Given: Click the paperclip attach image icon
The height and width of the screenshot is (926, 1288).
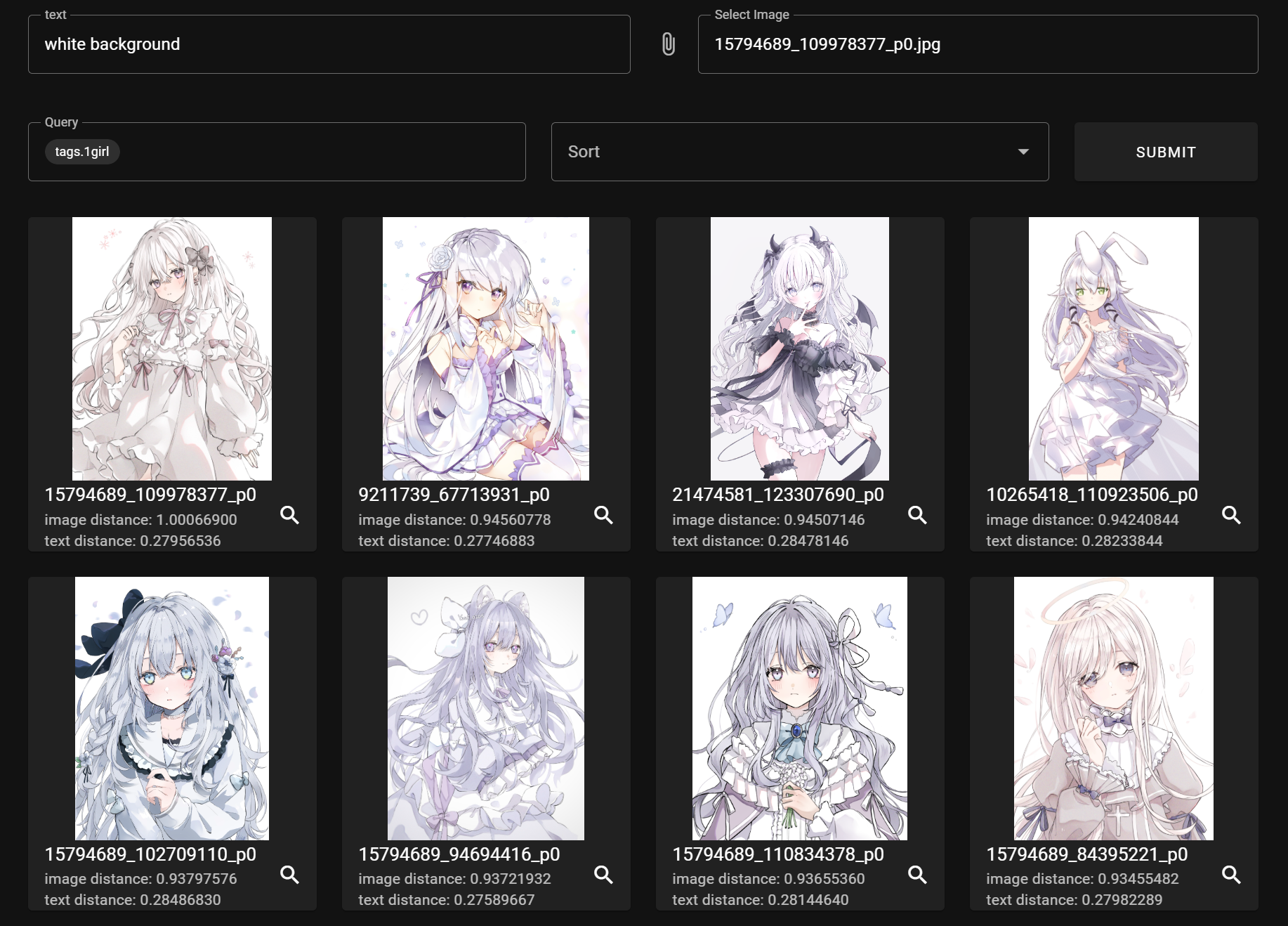Looking at the screenshot, I should pyautogui.click(x=668, y=44).
